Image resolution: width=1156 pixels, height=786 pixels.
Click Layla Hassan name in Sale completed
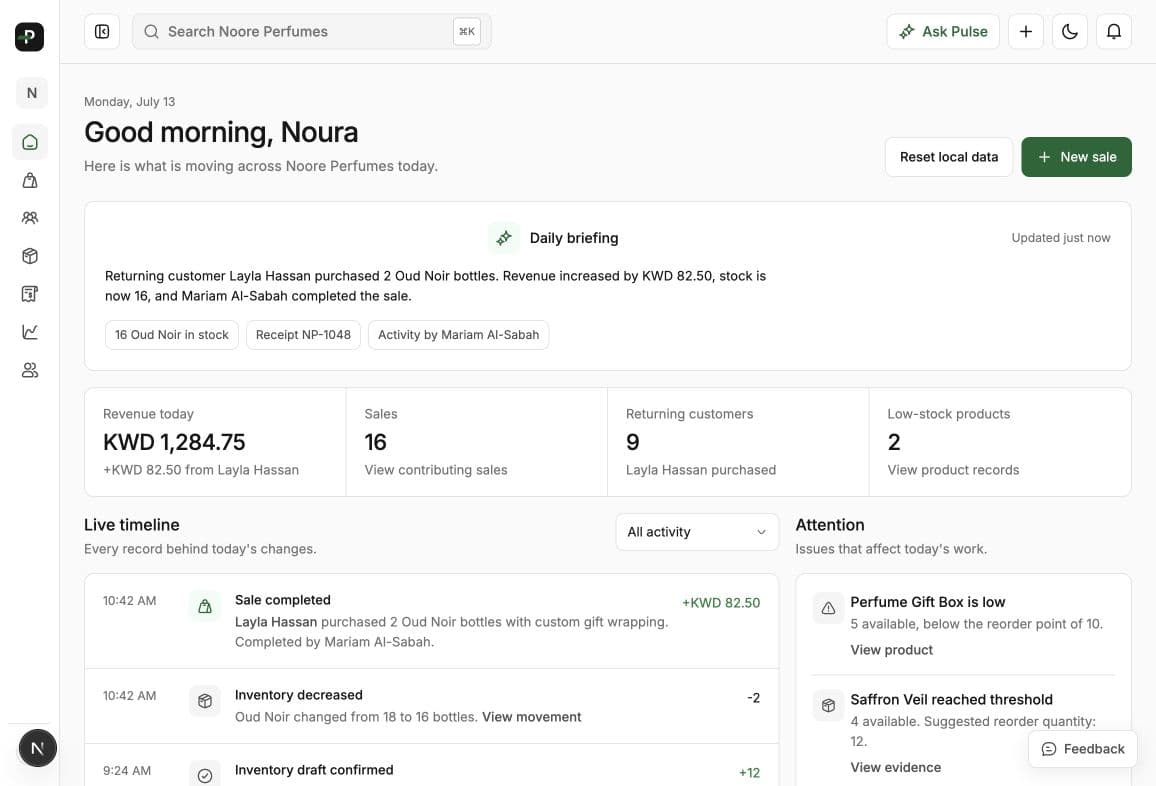coord(276,622)
